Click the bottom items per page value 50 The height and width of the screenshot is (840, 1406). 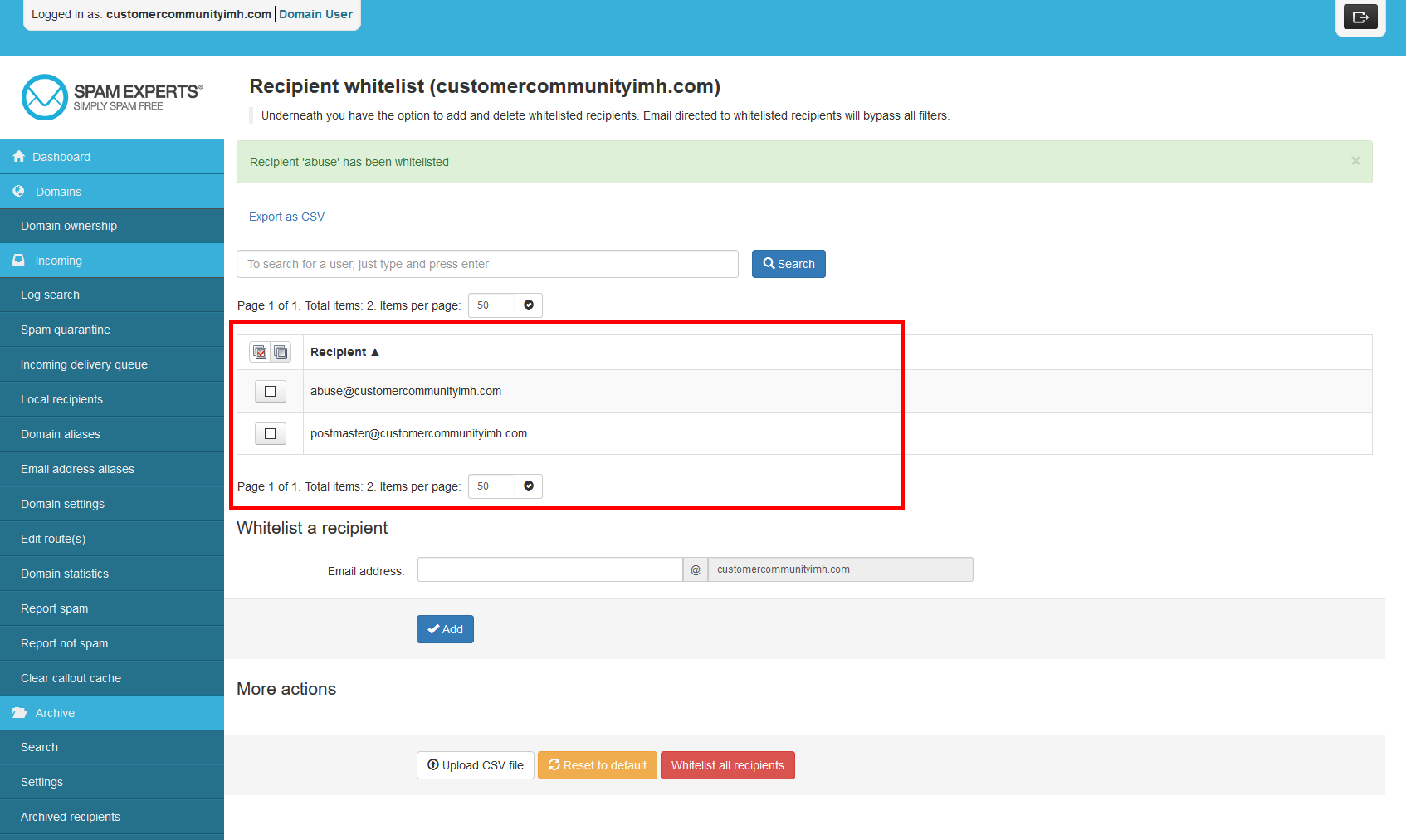tap(491, 486)
